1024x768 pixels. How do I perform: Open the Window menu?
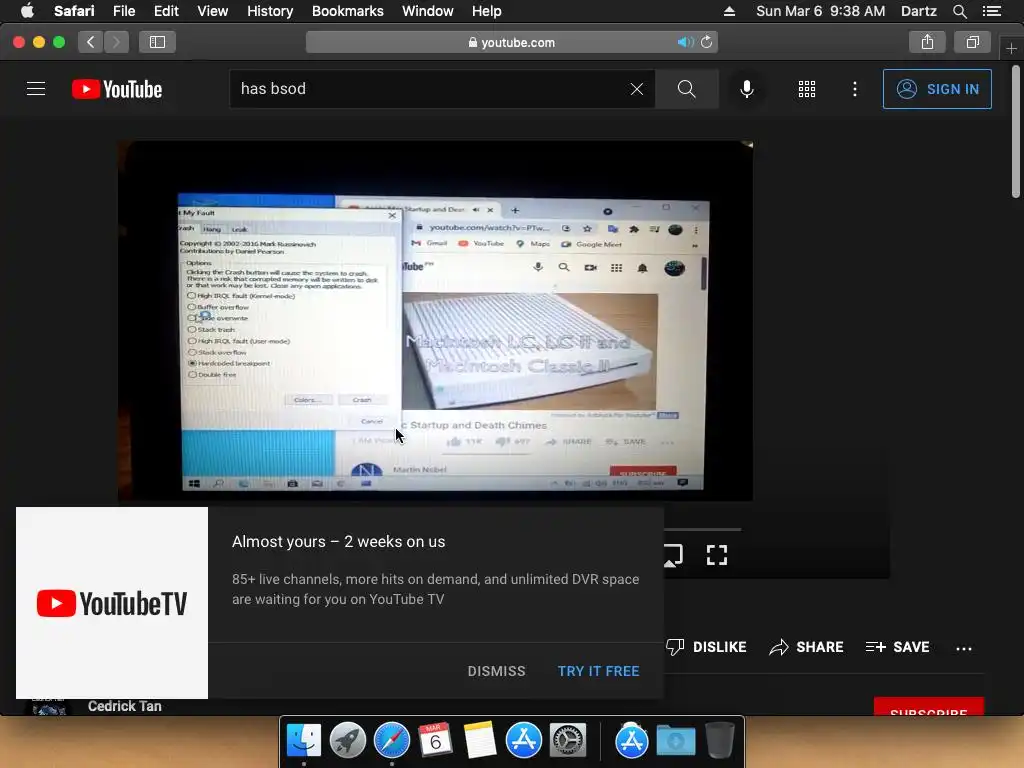click(427, 11)
